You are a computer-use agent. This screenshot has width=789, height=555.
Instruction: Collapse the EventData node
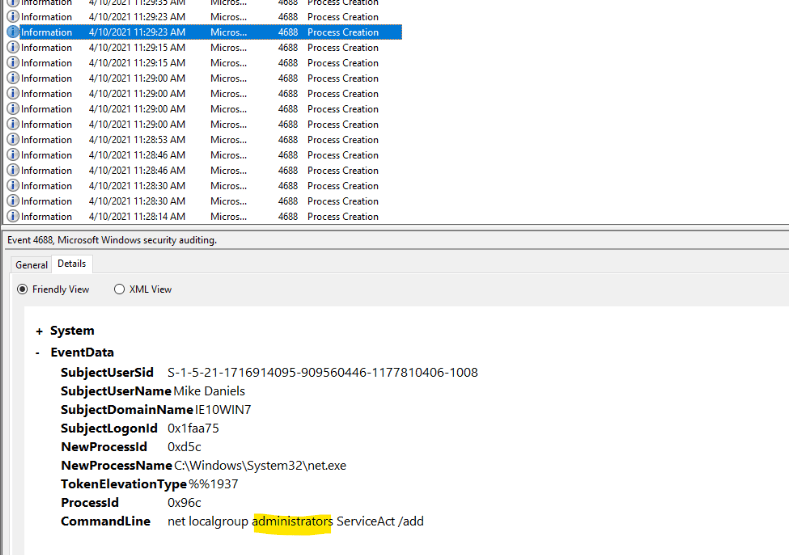[39, 353]
